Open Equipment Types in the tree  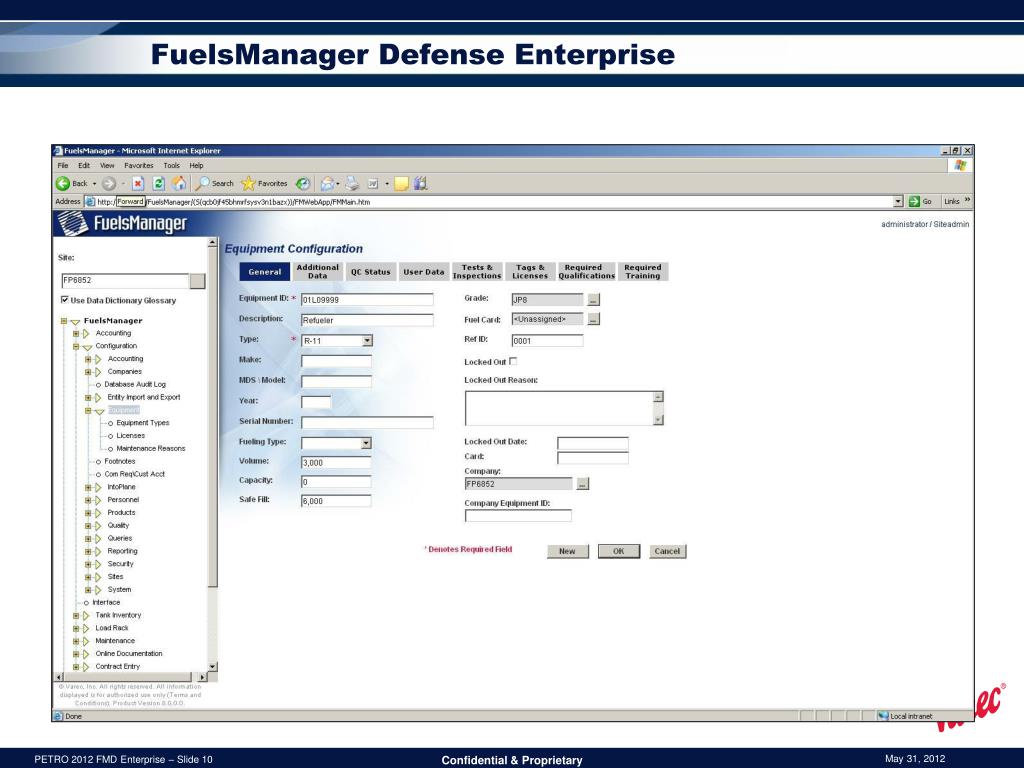point(142,423)
